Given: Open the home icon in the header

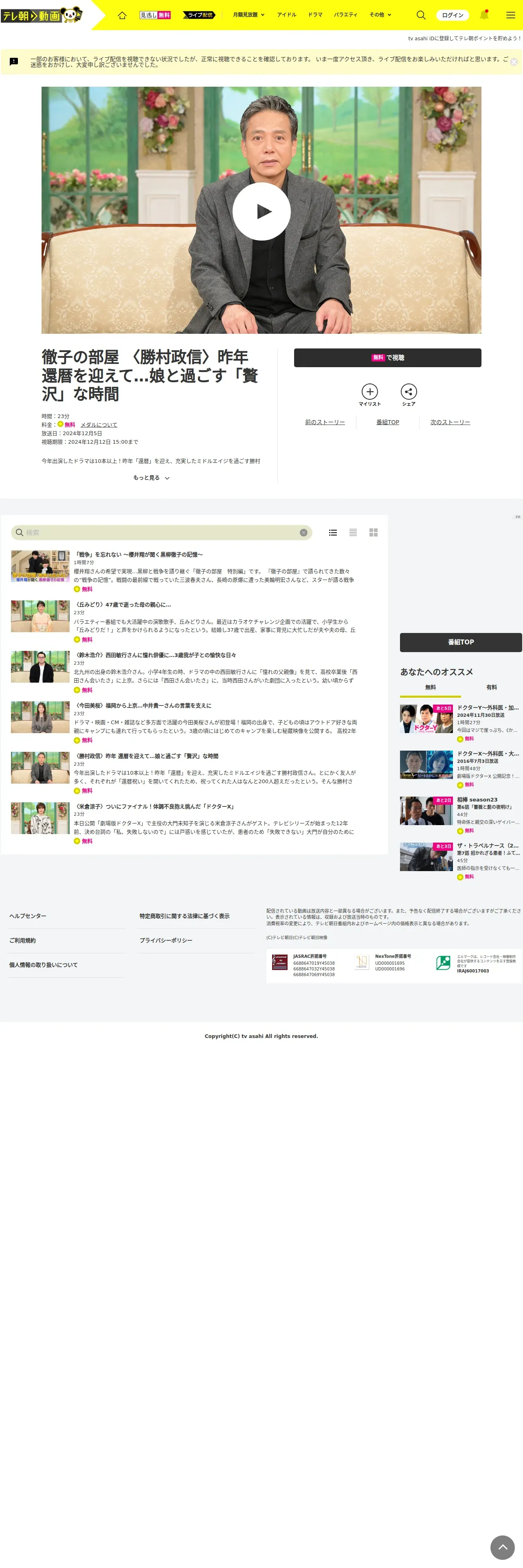Looking at the screenshot, I should [122, 15].
